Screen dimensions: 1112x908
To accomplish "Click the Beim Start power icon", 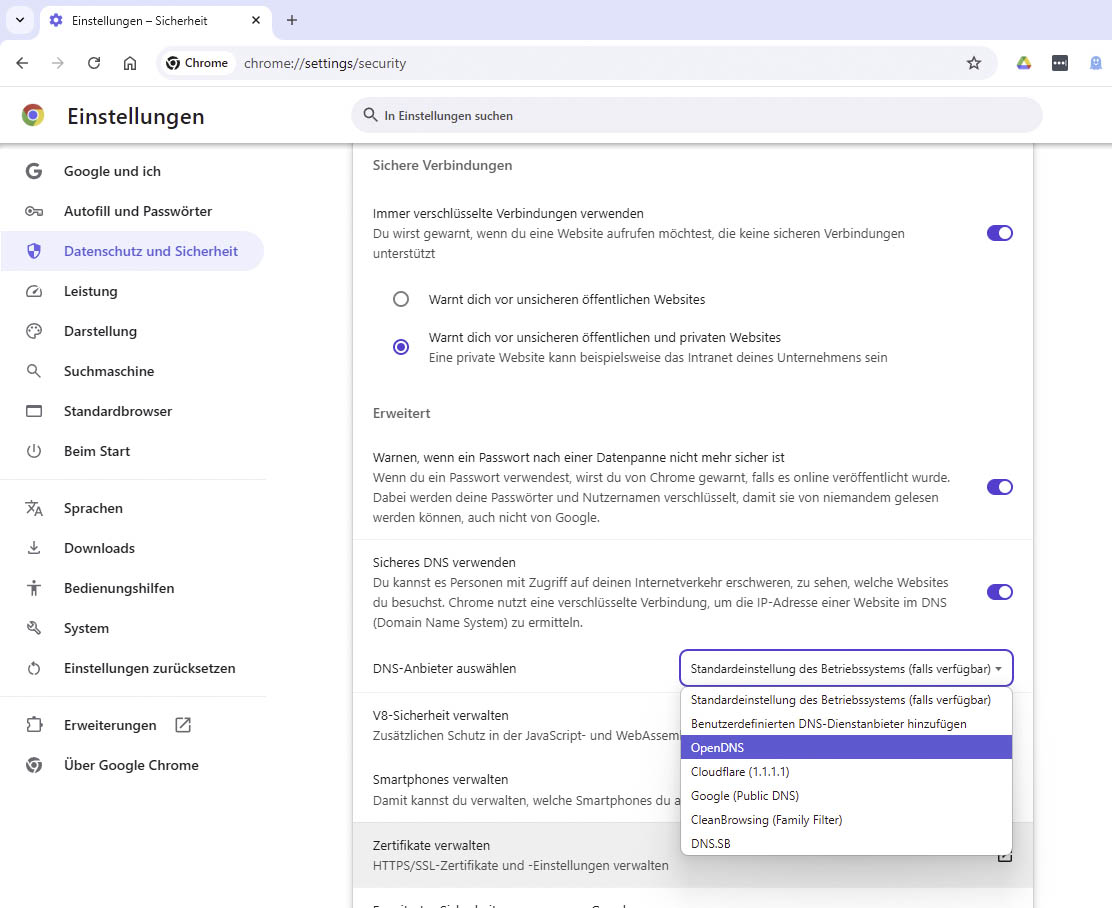I will pyautogui.click(x=34, y=451).
